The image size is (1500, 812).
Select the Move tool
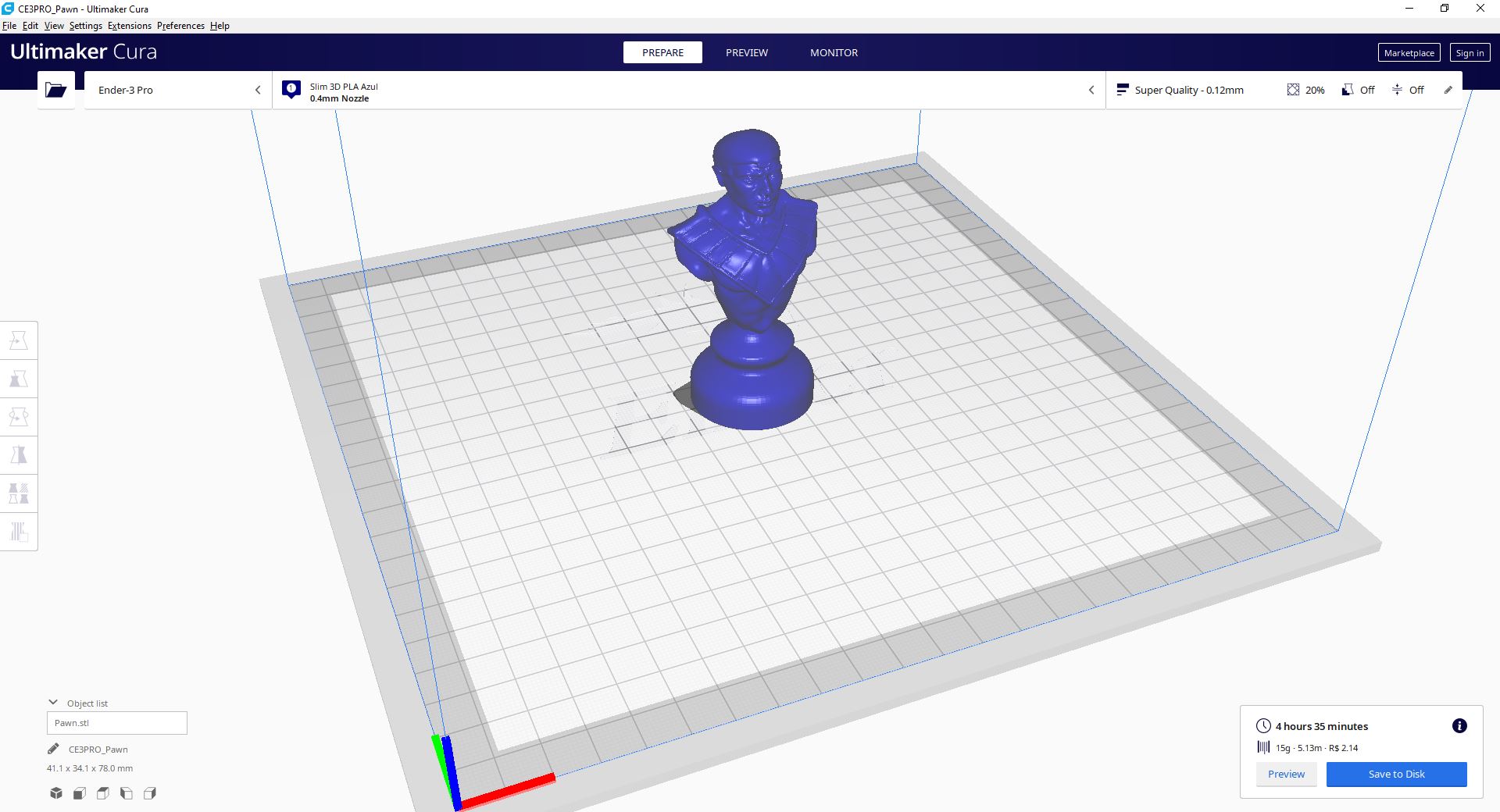click(x=19, y=340)
